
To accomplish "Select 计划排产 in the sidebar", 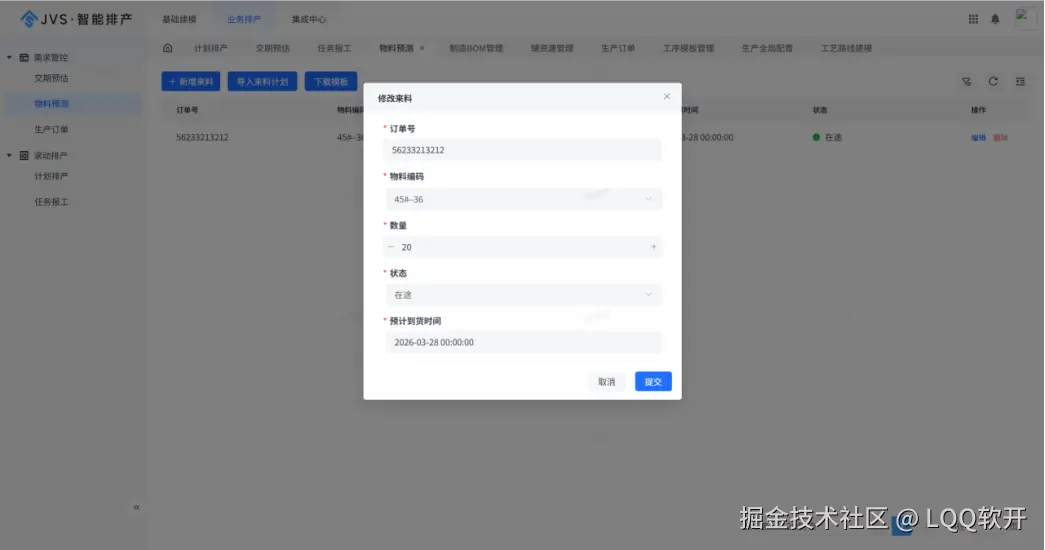I will pyautogui.click(x=51, y=176).
